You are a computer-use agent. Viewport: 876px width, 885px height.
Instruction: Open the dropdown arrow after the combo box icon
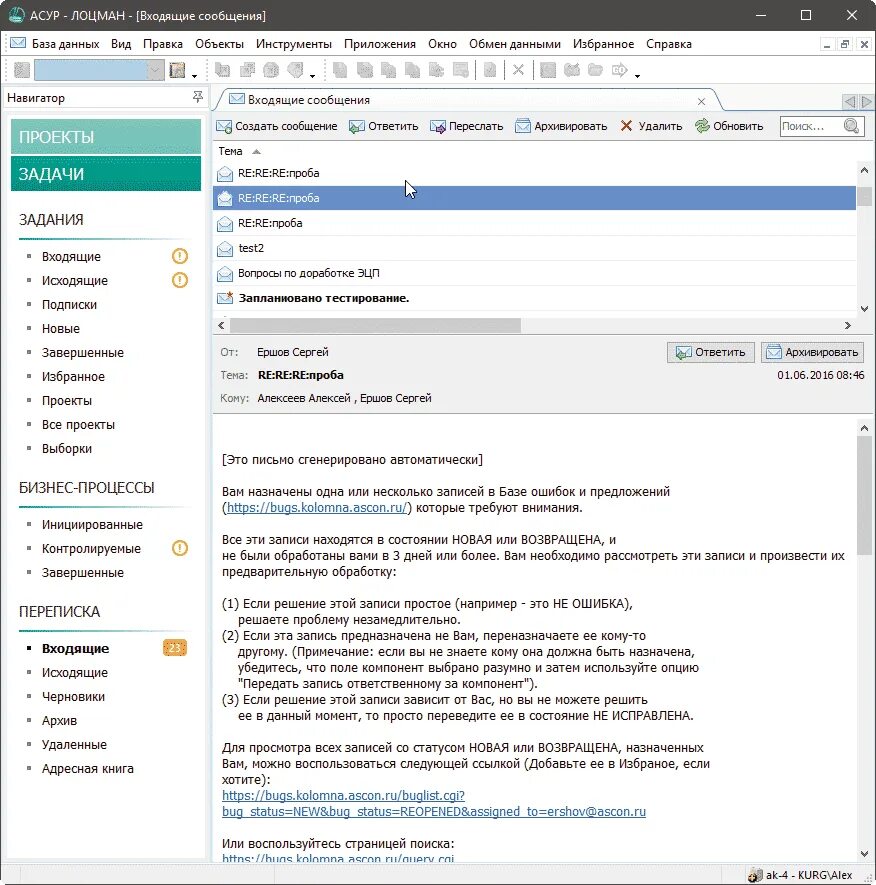coord(194,75)
